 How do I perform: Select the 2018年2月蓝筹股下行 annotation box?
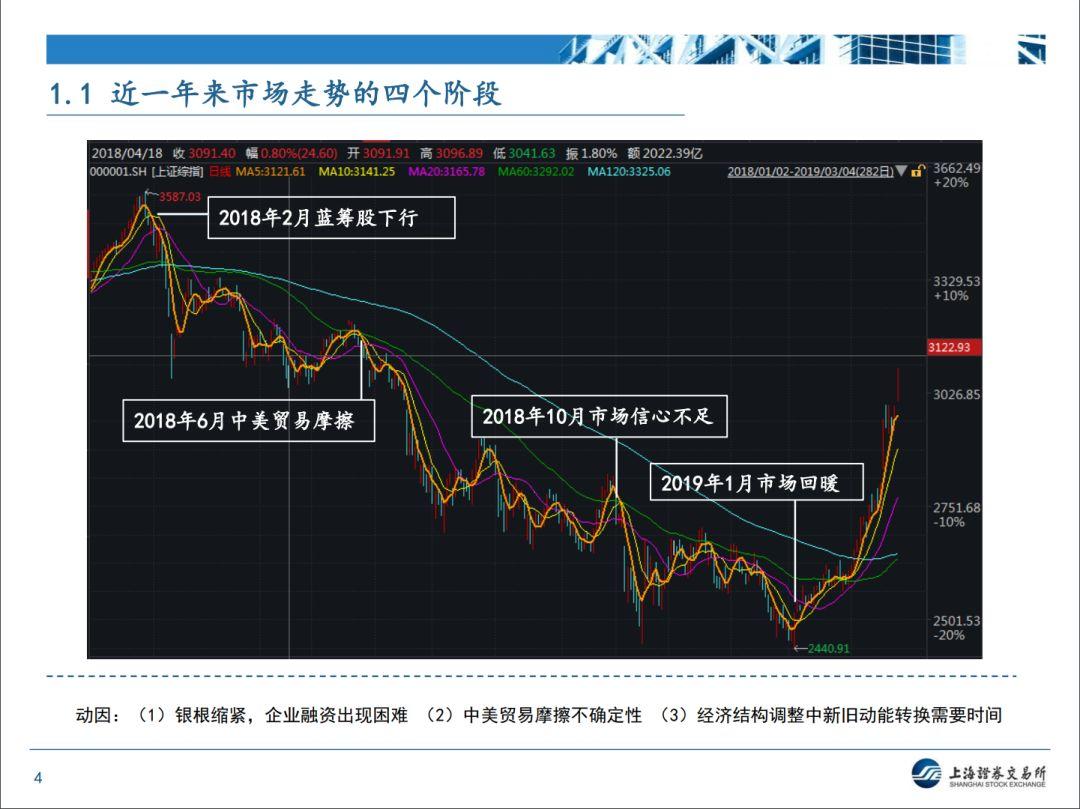(331, 218)
